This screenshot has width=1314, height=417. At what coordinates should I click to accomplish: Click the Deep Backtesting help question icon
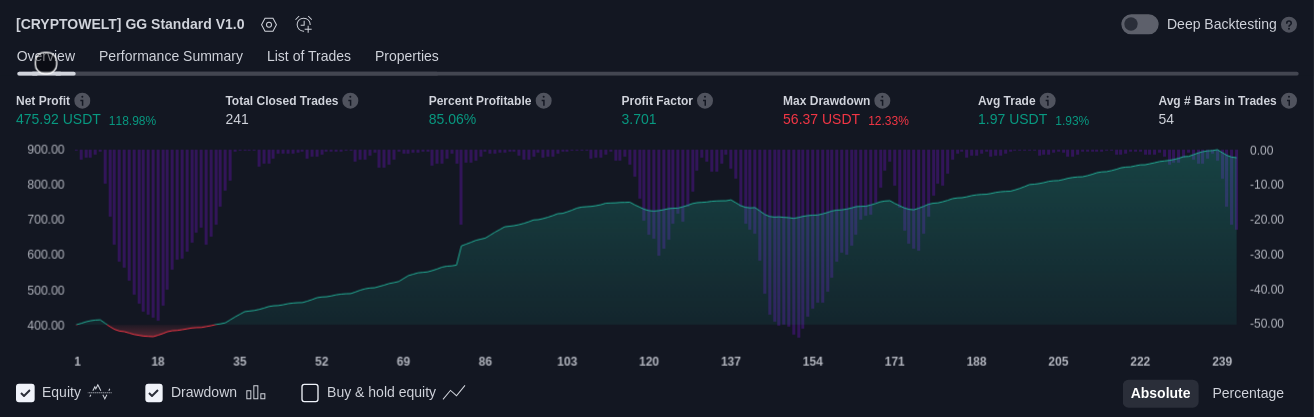(x=1289, y=25)
